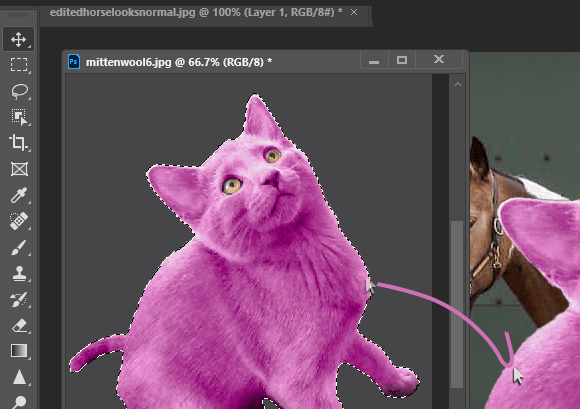Viewport: 580px width, 409px height.
Task: Select the Lasso tool
Action: point(18,91)
